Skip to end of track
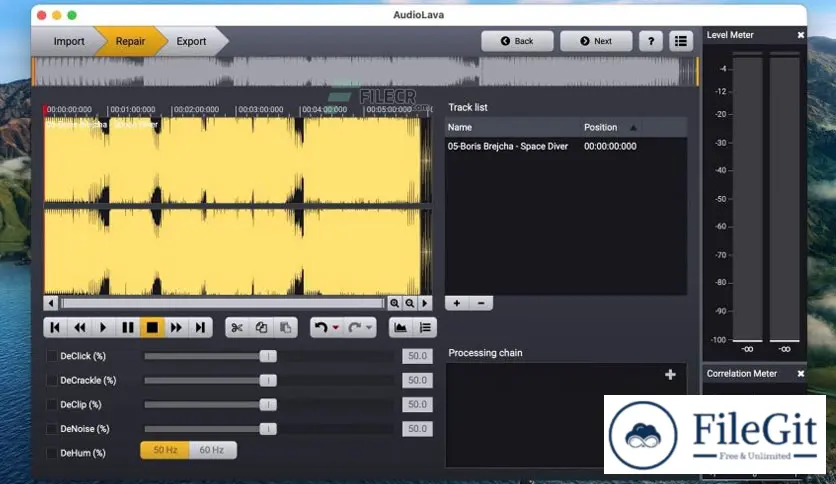This screenshot has width=836, height=484. click(x=200, y=327)
